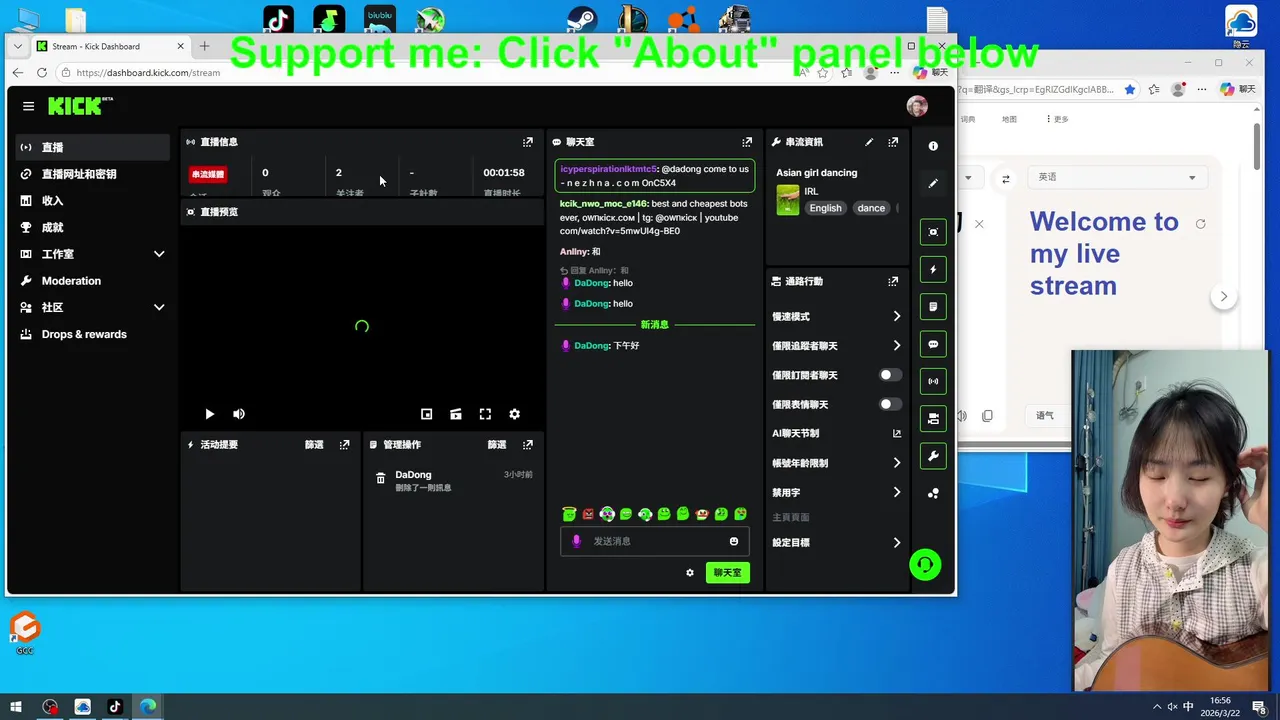
Task: Switch preview to theater mode
Action: point(456,414)
